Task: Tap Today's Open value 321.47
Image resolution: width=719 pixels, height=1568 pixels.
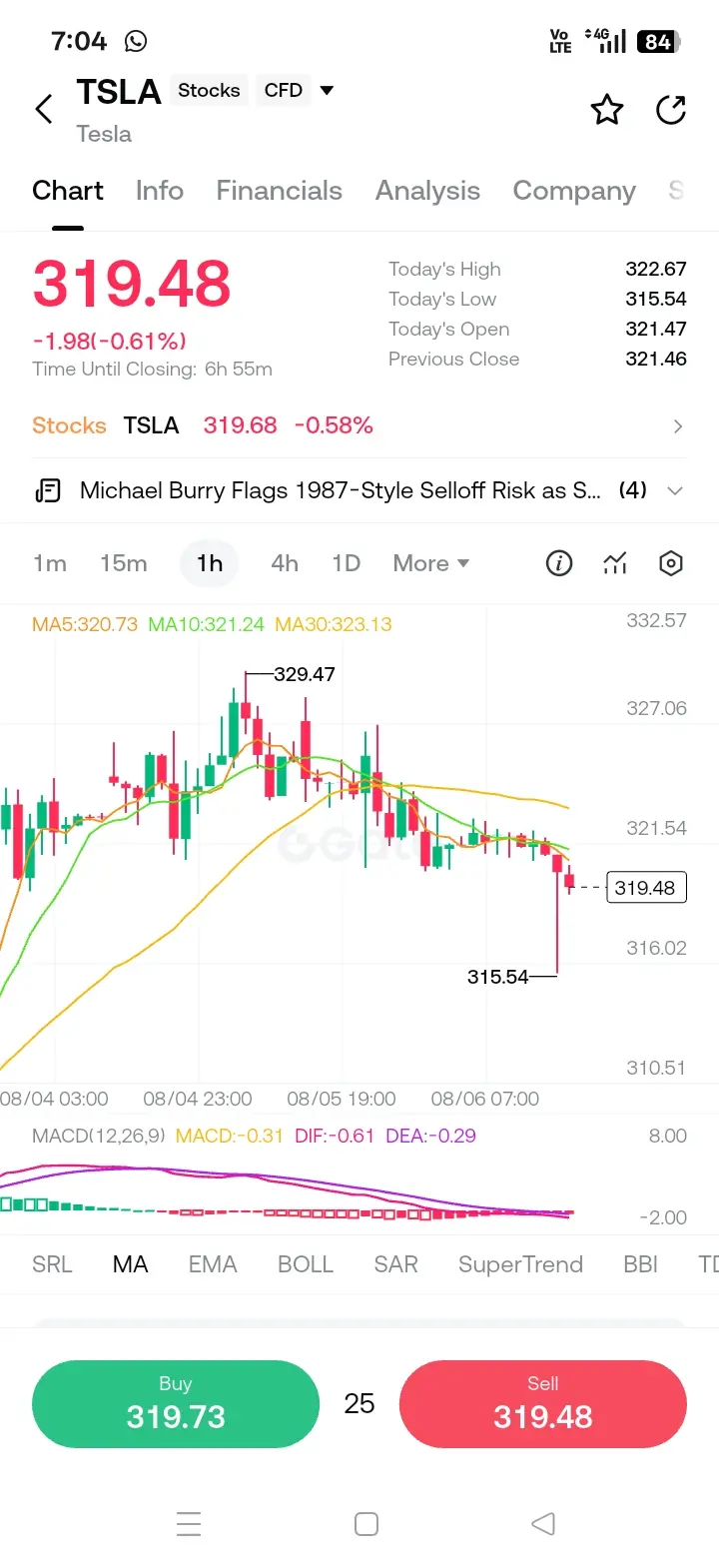Action: [656, 329]
